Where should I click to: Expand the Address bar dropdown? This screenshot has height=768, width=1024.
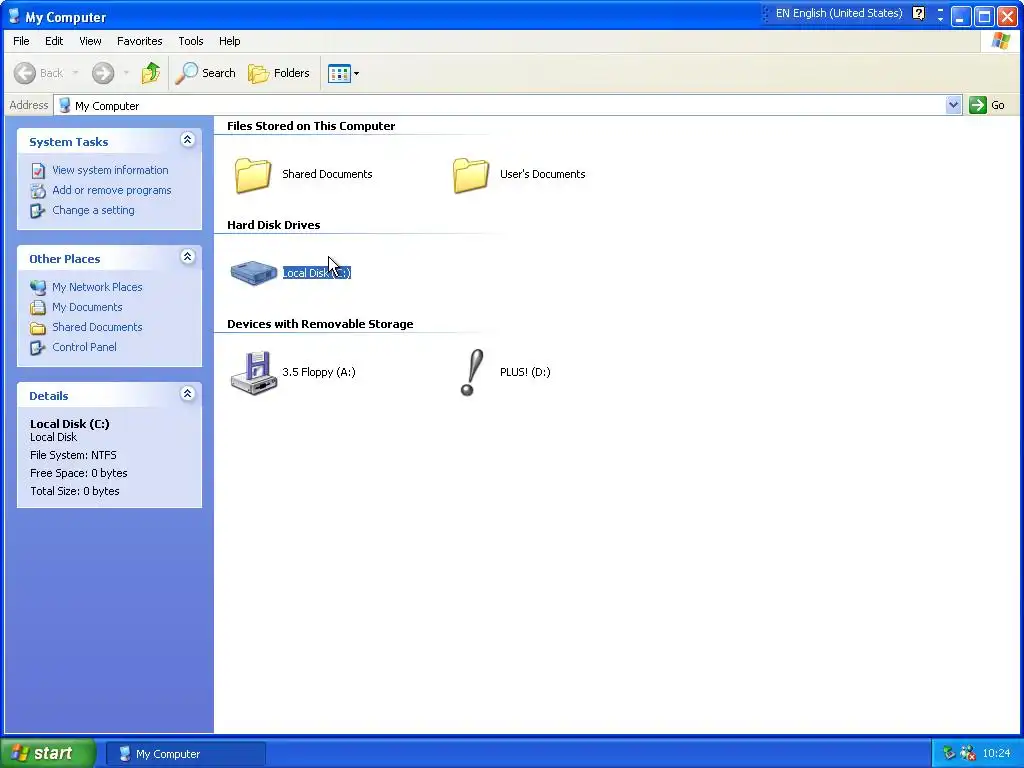(x=953, y=104)
